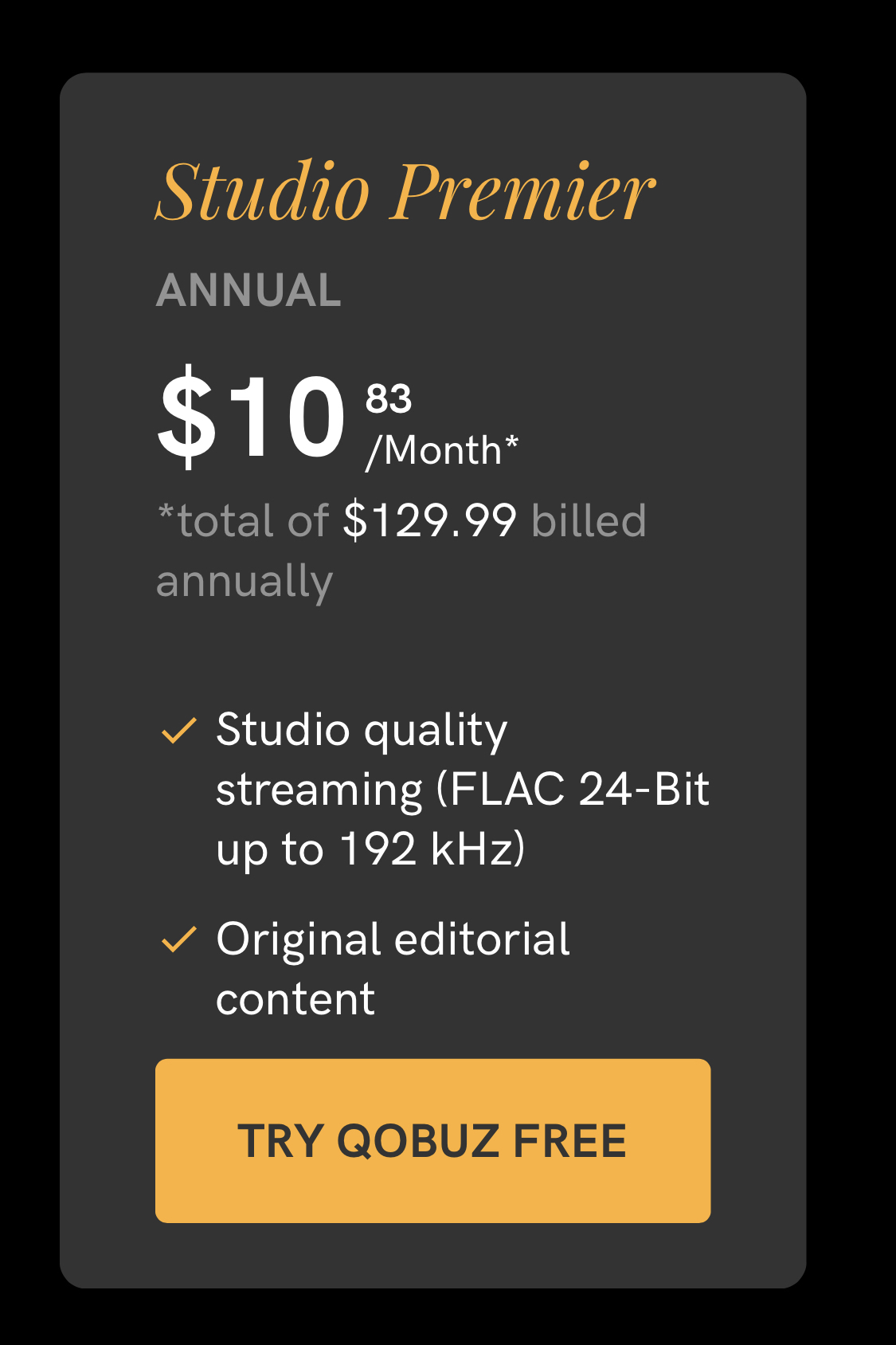Click the checkmark icon beside Original editorial content
The width and height of the screenshot is (896, 1345).
(179, 939)
